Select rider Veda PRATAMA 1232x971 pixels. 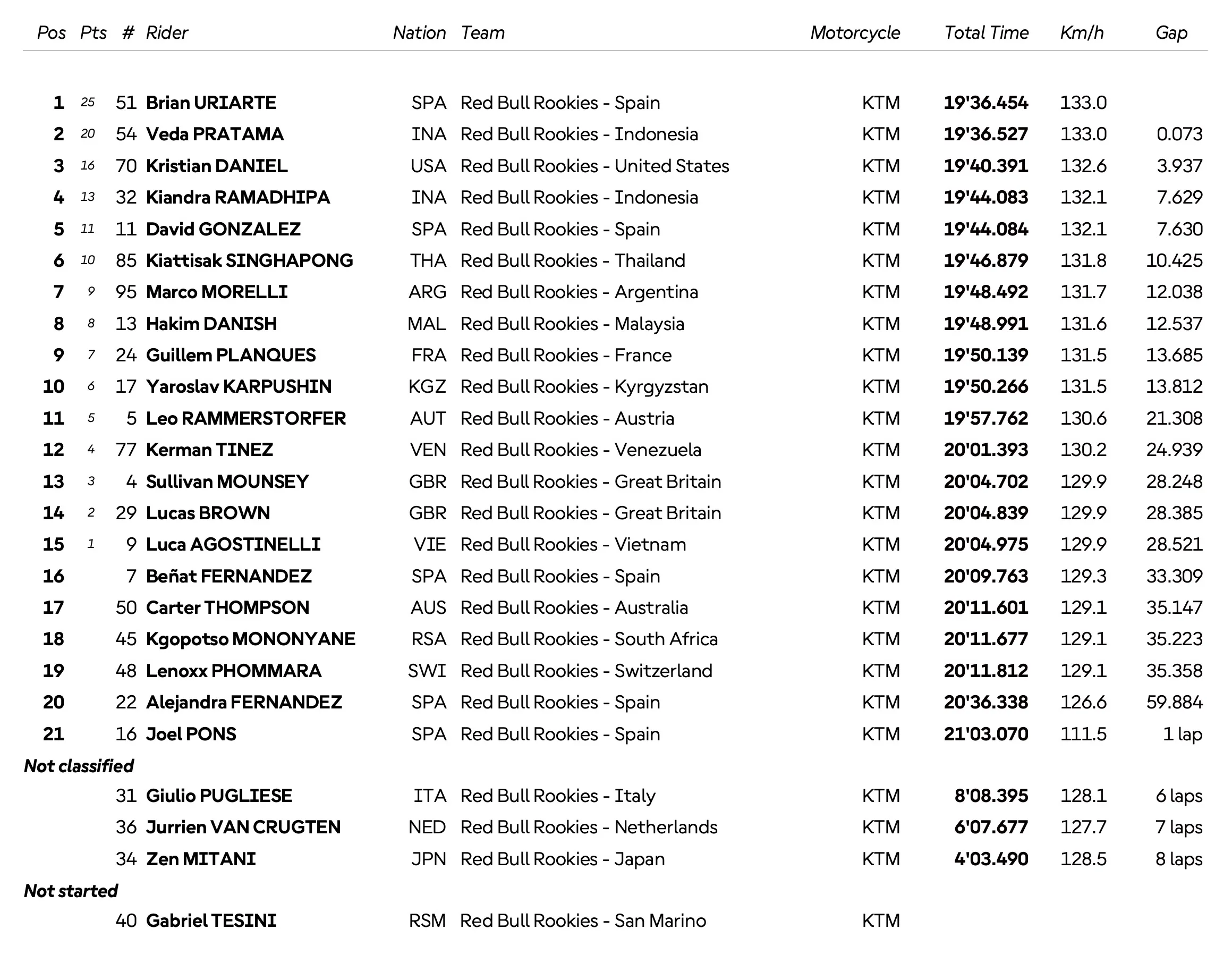pos(215,134)
